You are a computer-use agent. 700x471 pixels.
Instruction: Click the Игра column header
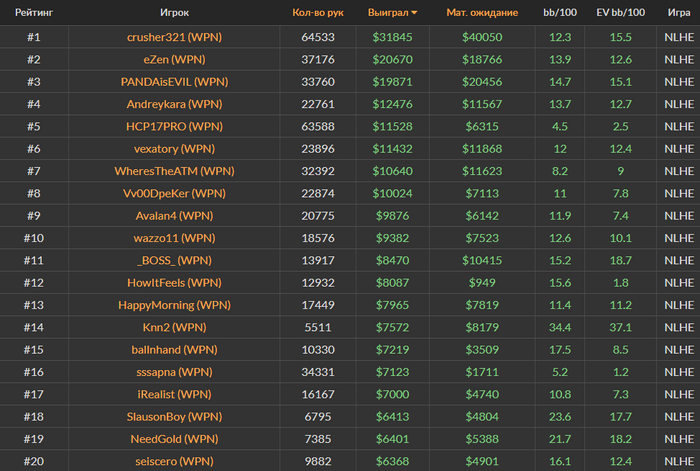tap(679, 13)
